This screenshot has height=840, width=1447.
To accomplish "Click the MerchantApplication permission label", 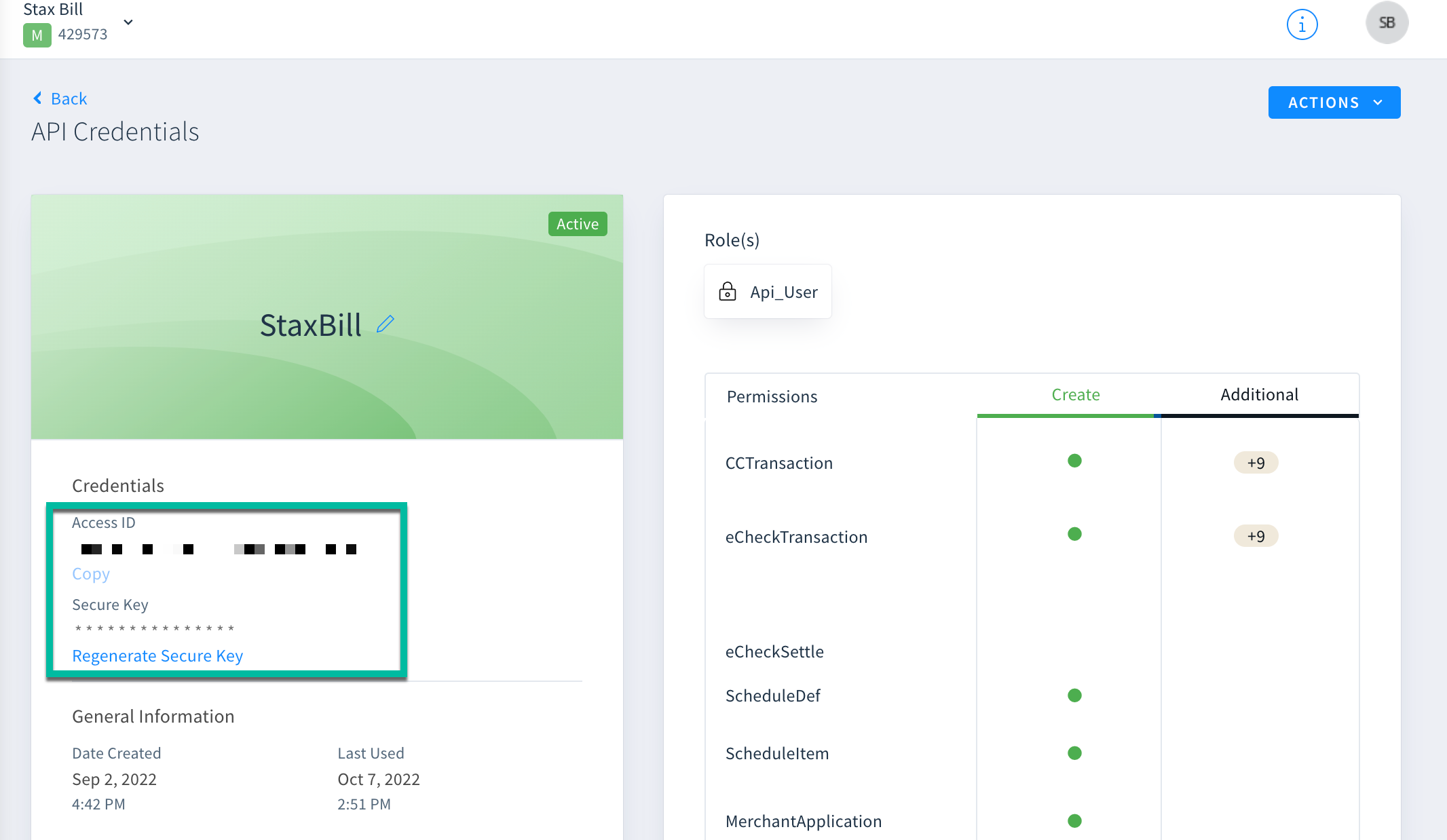I will tap(804, 822).
